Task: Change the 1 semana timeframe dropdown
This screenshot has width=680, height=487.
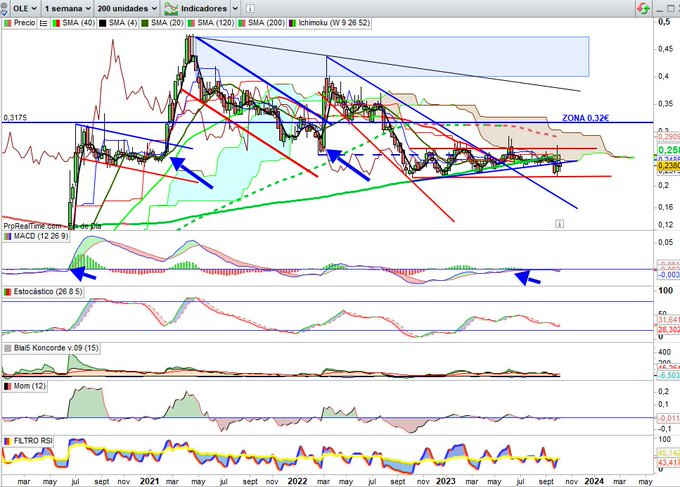Action: pos(68,8)
